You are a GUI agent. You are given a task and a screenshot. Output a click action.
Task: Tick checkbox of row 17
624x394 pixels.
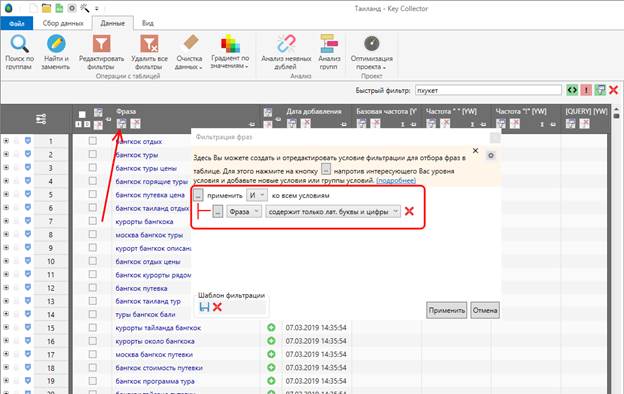coord(92,354)
